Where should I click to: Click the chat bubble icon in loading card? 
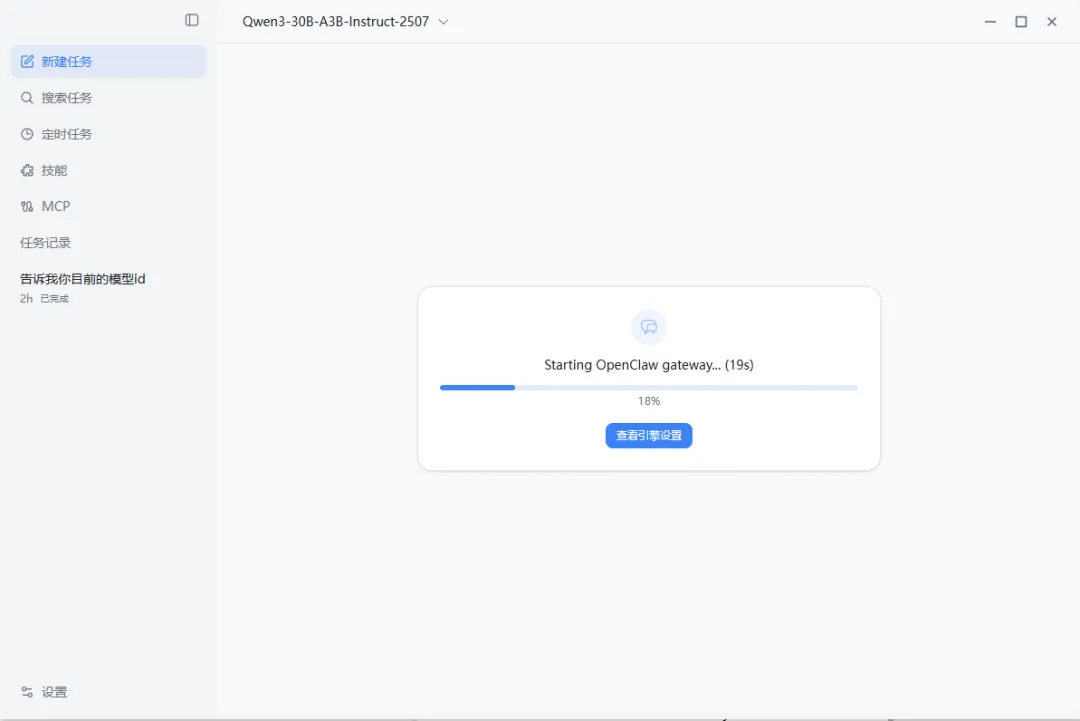(649, 327)
